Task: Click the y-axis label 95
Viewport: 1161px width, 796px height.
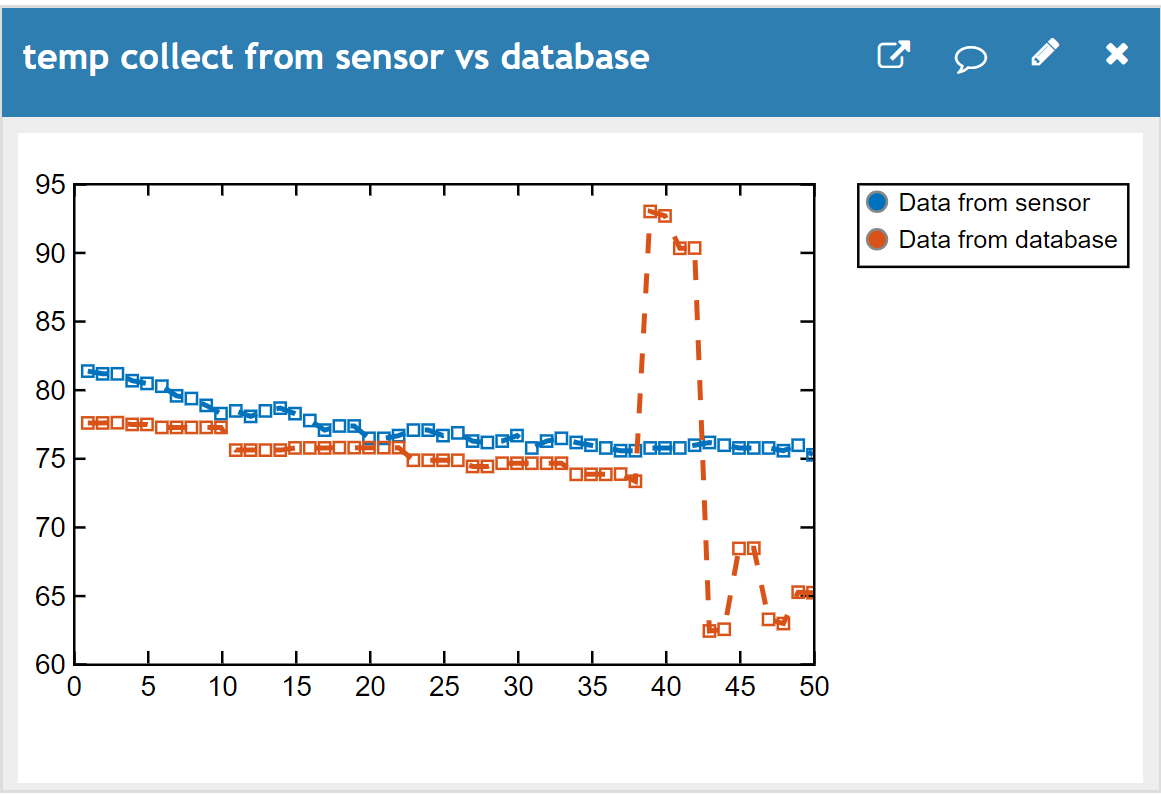Action: click(50, 184)
